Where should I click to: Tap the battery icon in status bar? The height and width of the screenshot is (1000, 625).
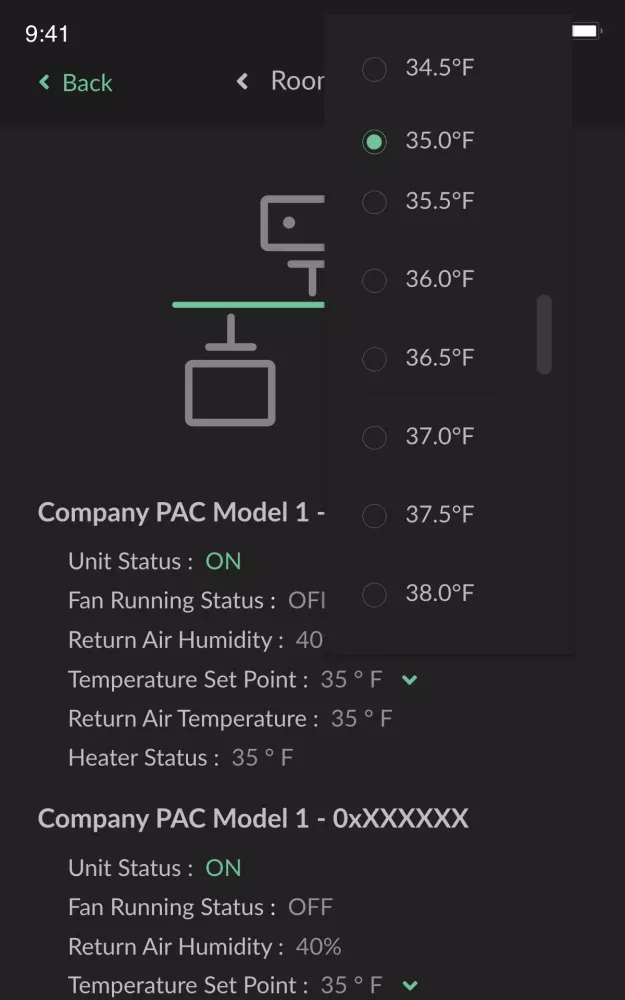pos(585,31)
